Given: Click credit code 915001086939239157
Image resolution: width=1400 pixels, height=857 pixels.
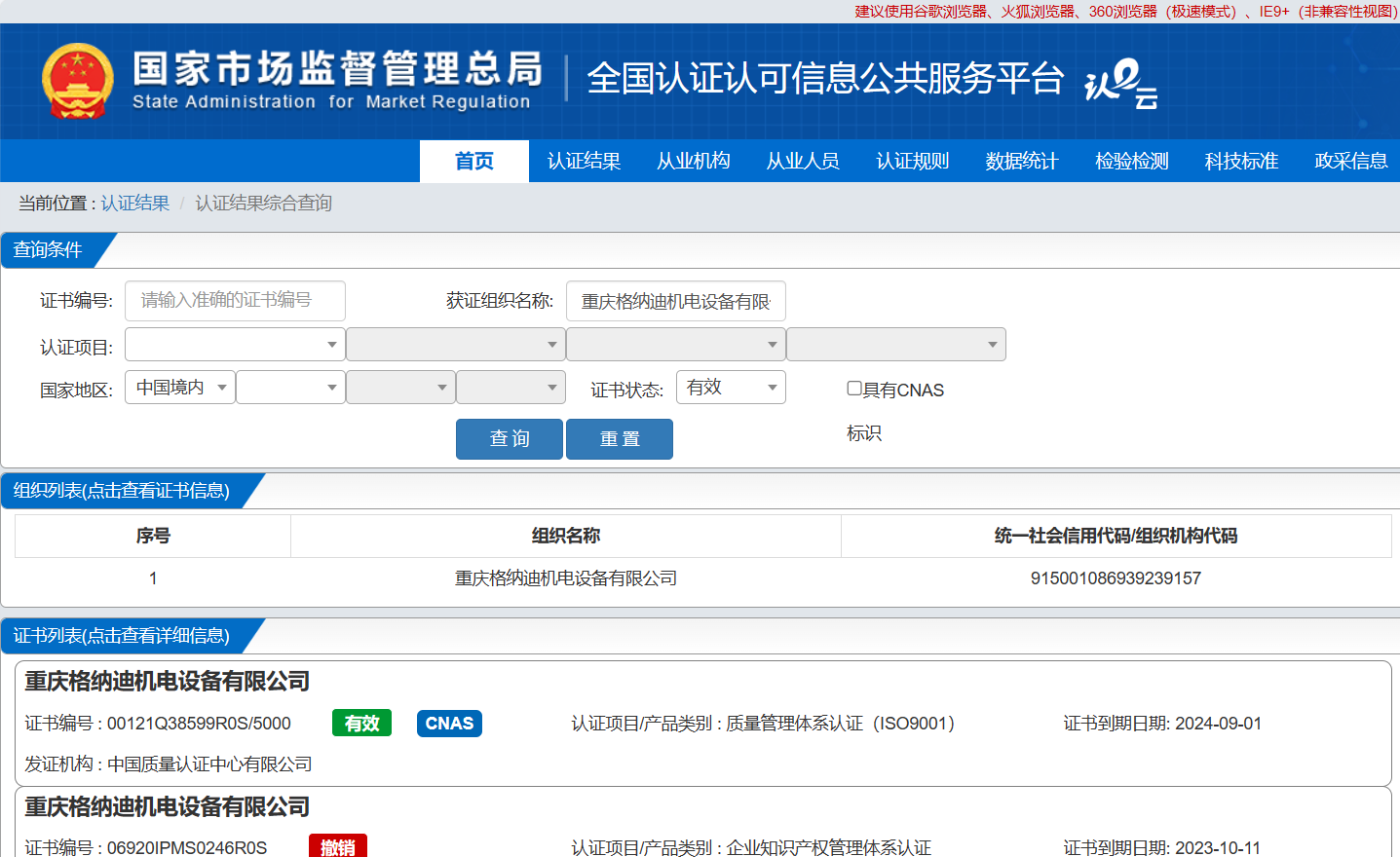Looking at the screenshot, I should (1116, 578).
